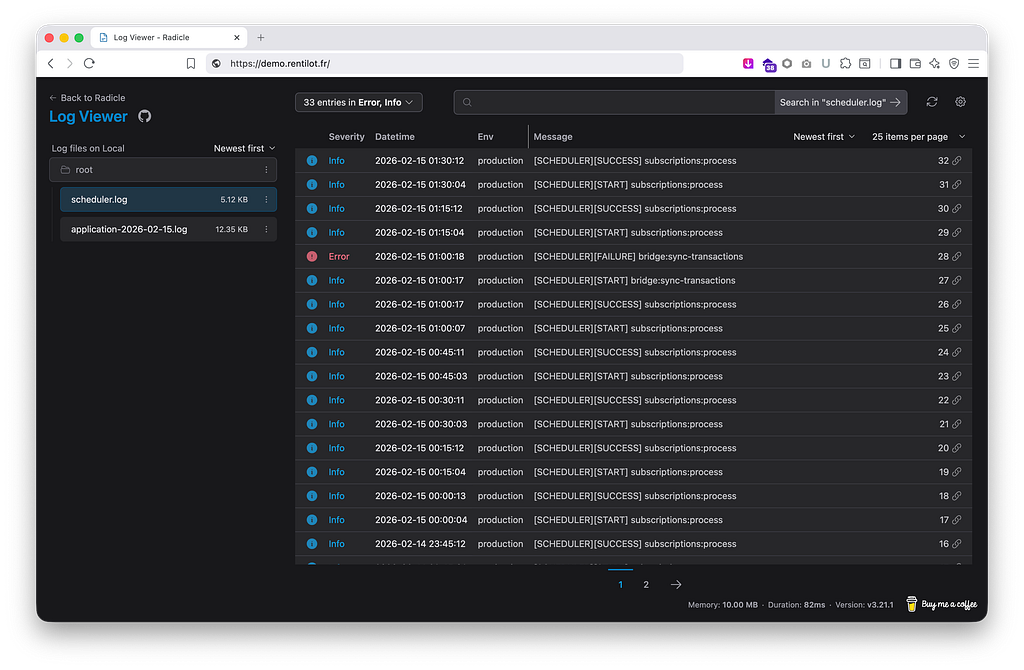Screen dimensions: 1024x670
Task: Click Version: v3.21.1 in footer
Action: (864, 605)
